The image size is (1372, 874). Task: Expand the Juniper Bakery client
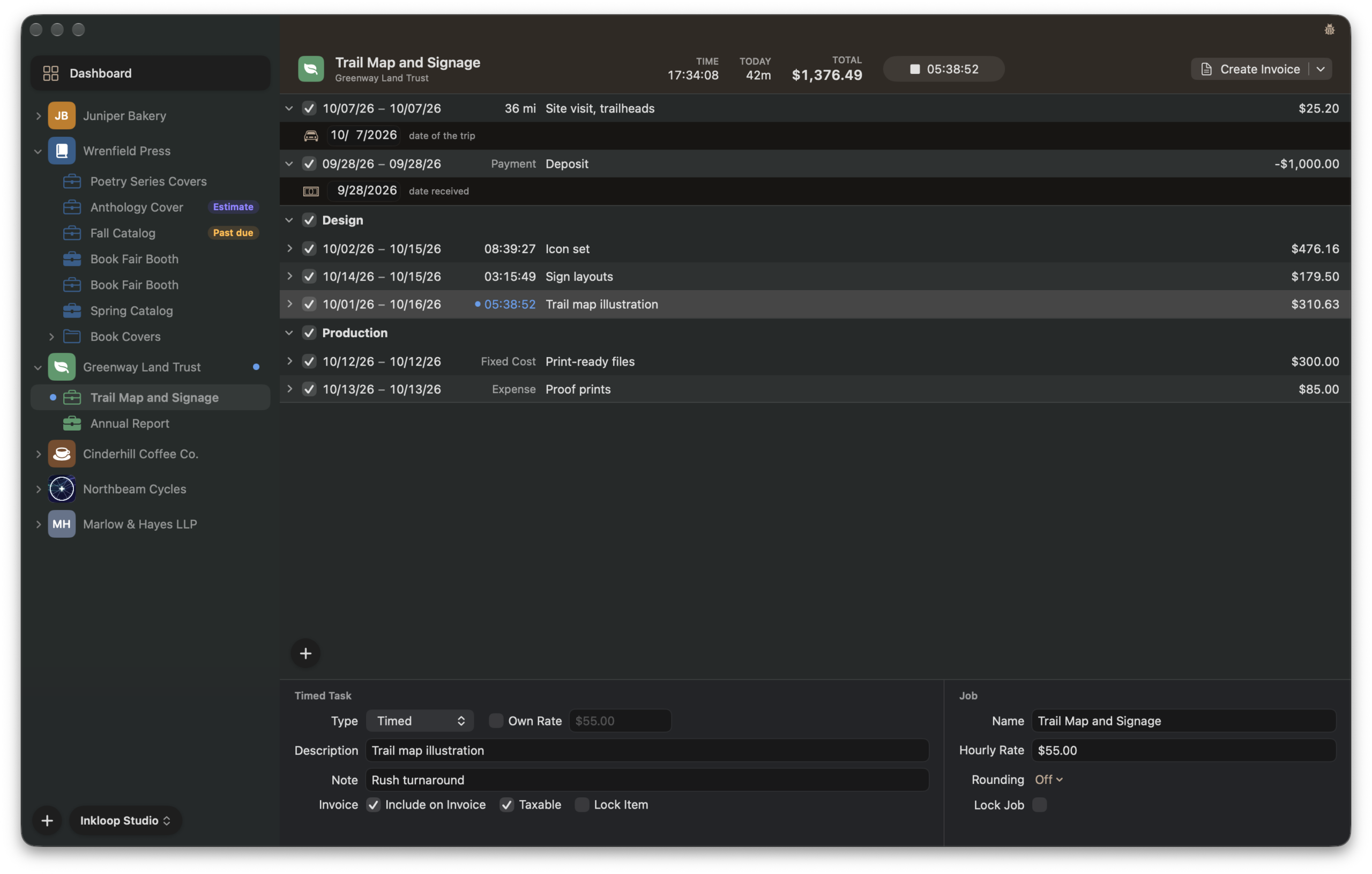[x=38, y=116]
